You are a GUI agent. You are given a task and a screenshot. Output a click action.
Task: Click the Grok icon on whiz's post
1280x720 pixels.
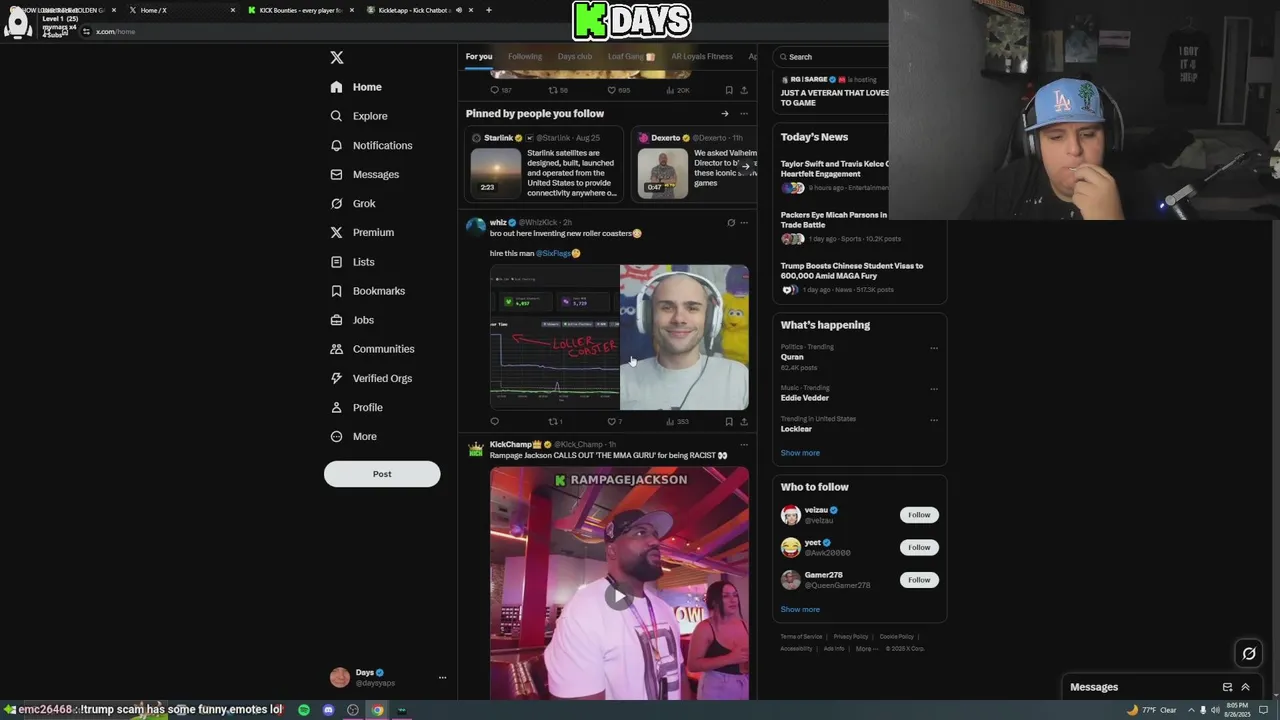[x=731, y=223]
